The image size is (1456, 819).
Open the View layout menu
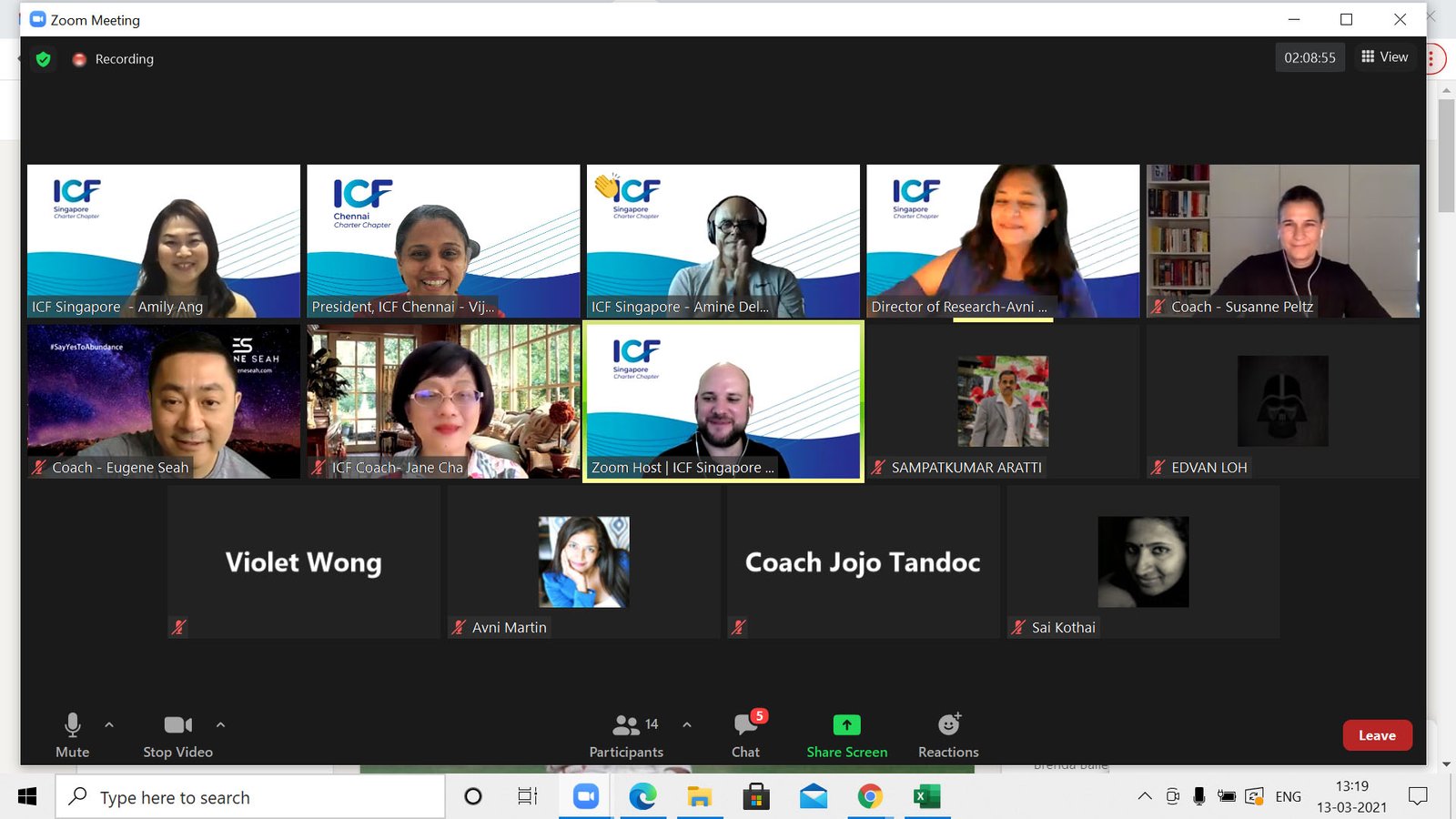tap(1384, 57)
